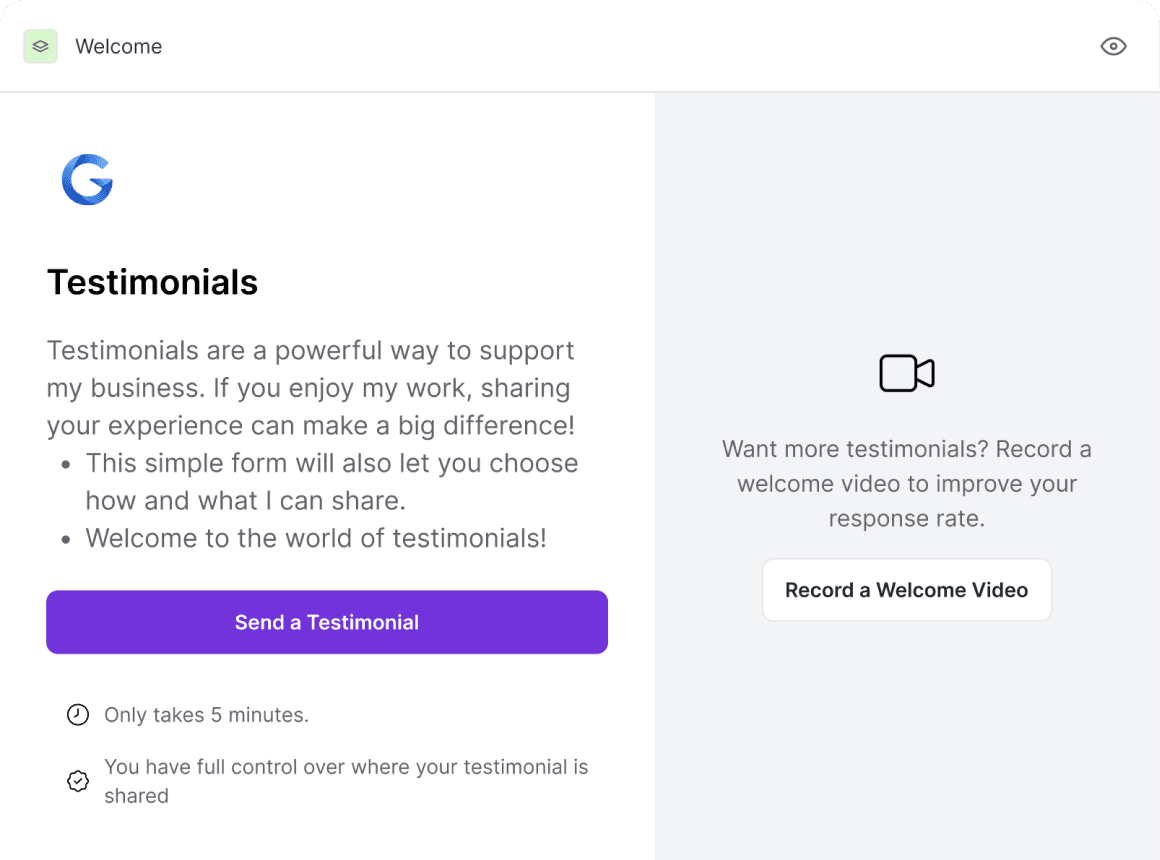
Task: Click the purple Send a Testimonial bar
Action: (x=327, y=622)
